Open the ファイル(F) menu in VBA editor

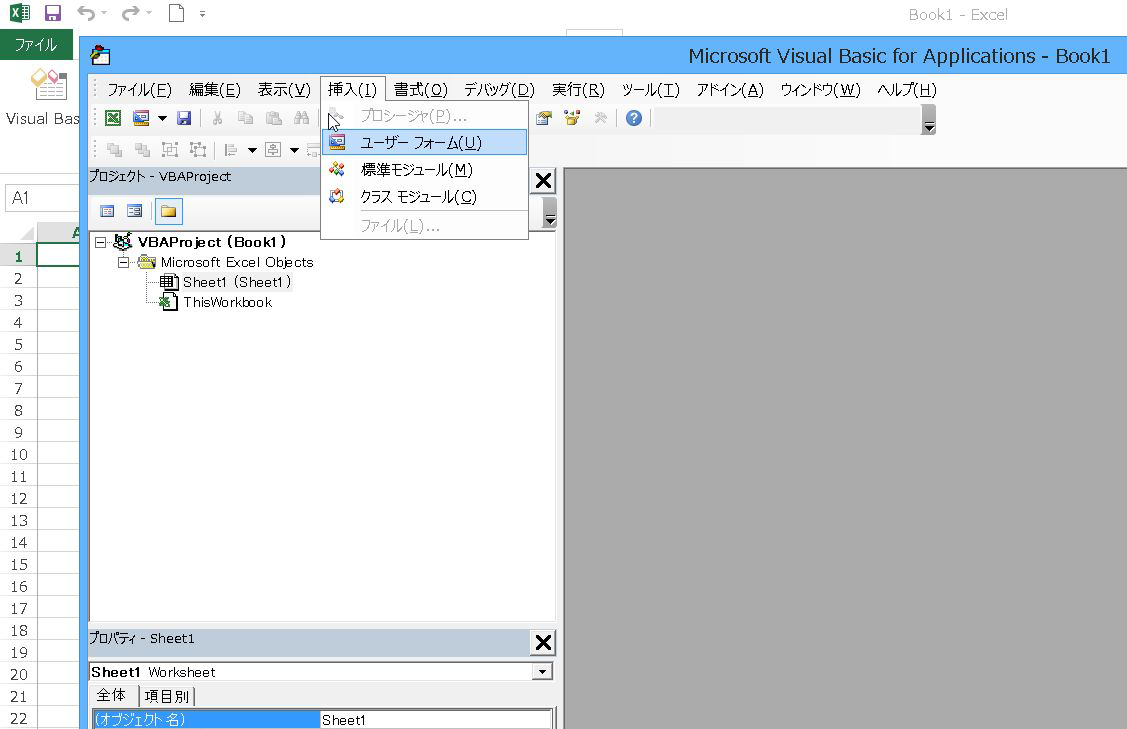click(x=139, y=90)
